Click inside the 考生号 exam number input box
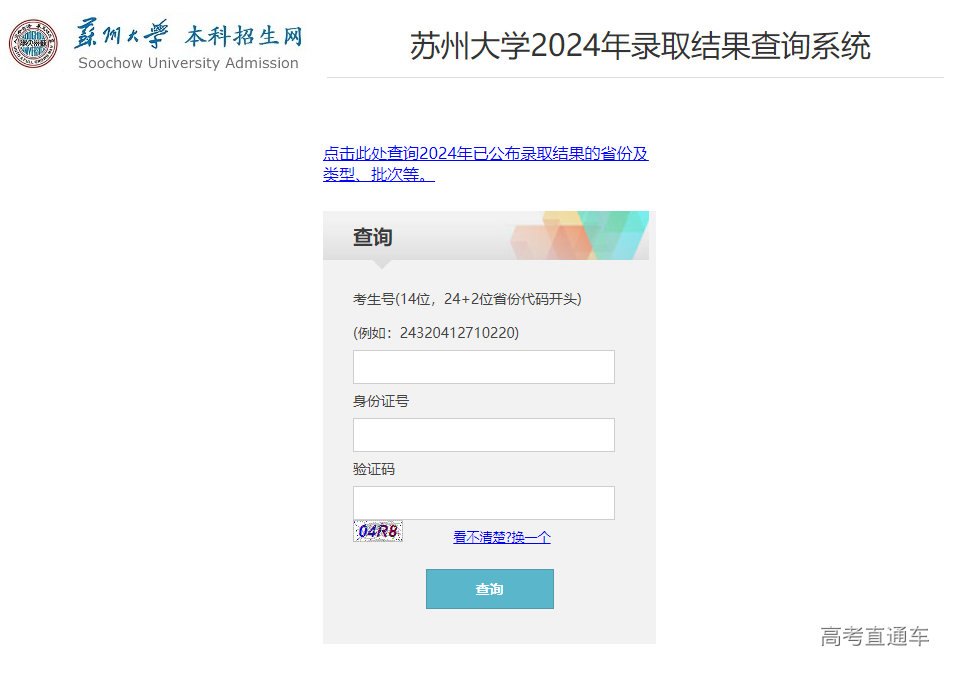 coord(483,367)
